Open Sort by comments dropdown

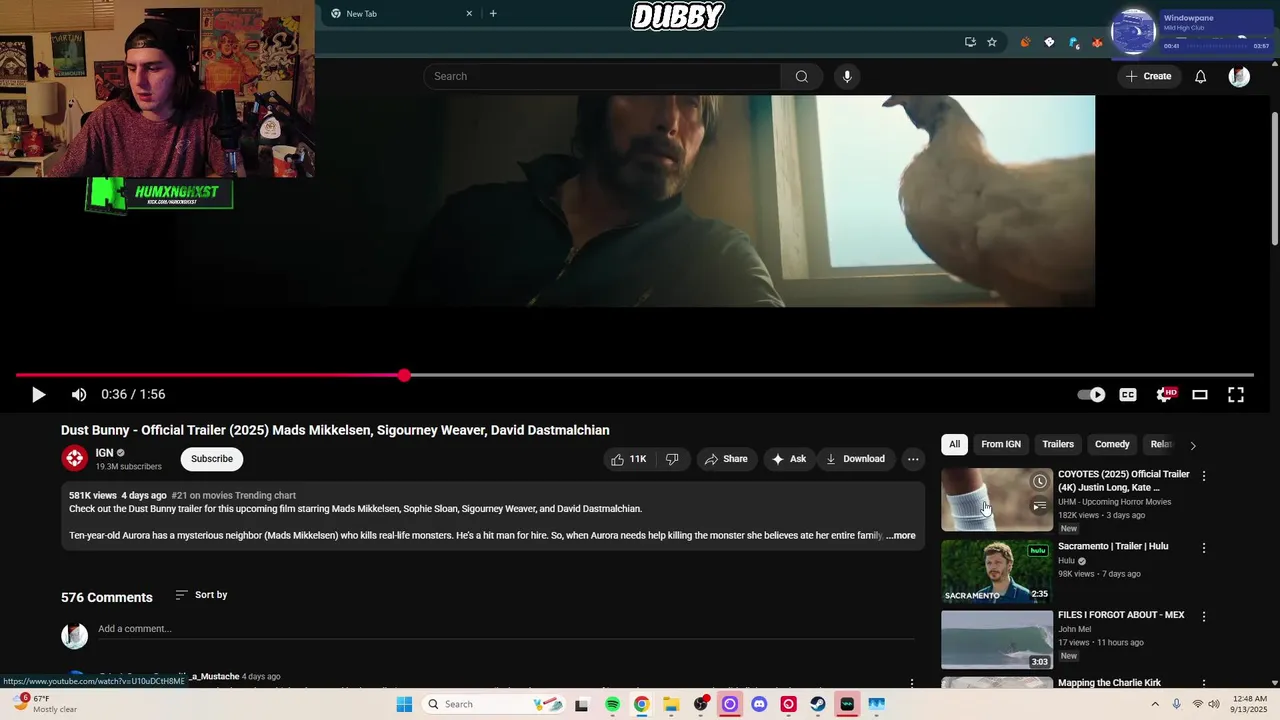[201, 595]
